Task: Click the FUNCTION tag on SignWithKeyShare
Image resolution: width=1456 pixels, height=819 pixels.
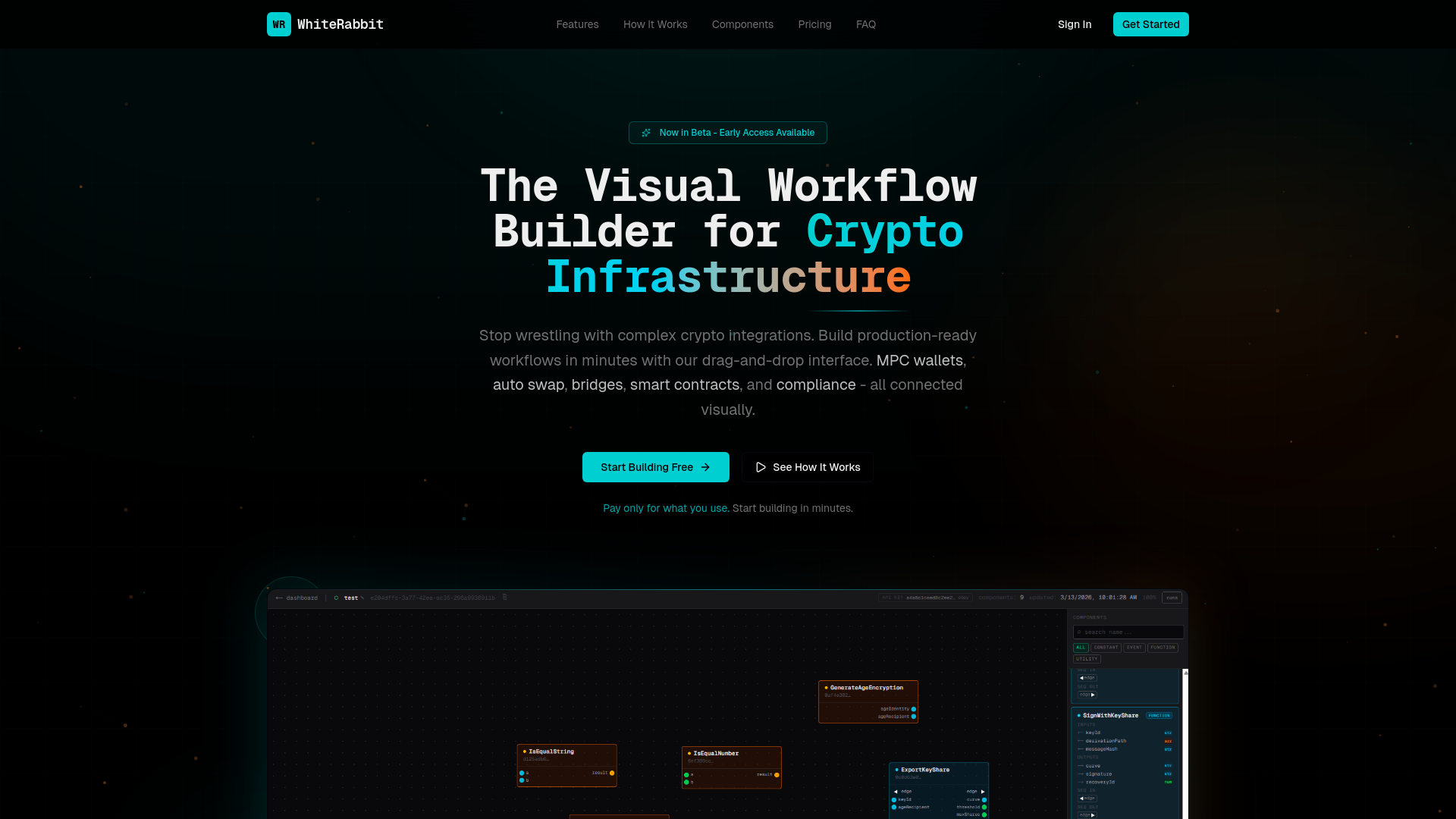Action: [x=1159, y=715]
